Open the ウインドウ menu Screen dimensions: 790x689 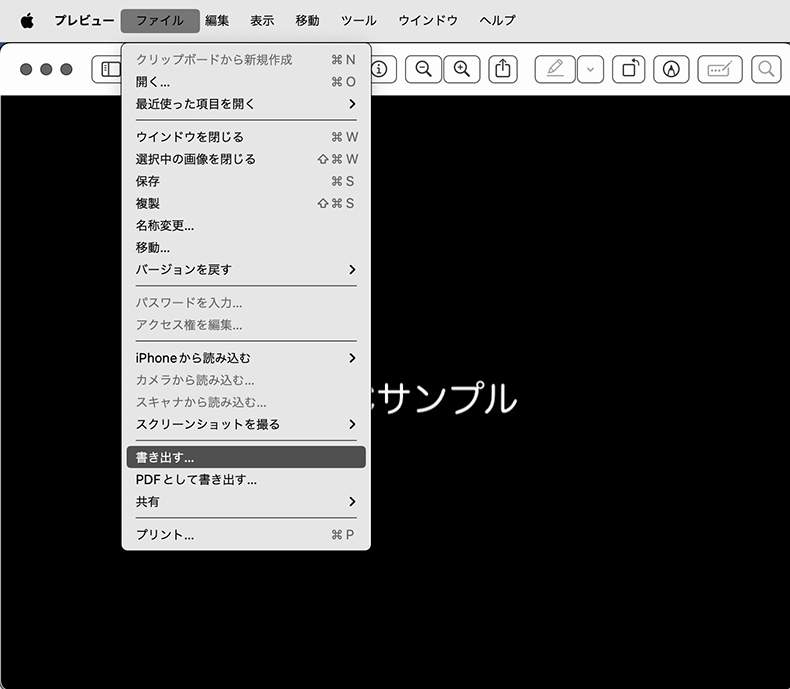(428, 21)
